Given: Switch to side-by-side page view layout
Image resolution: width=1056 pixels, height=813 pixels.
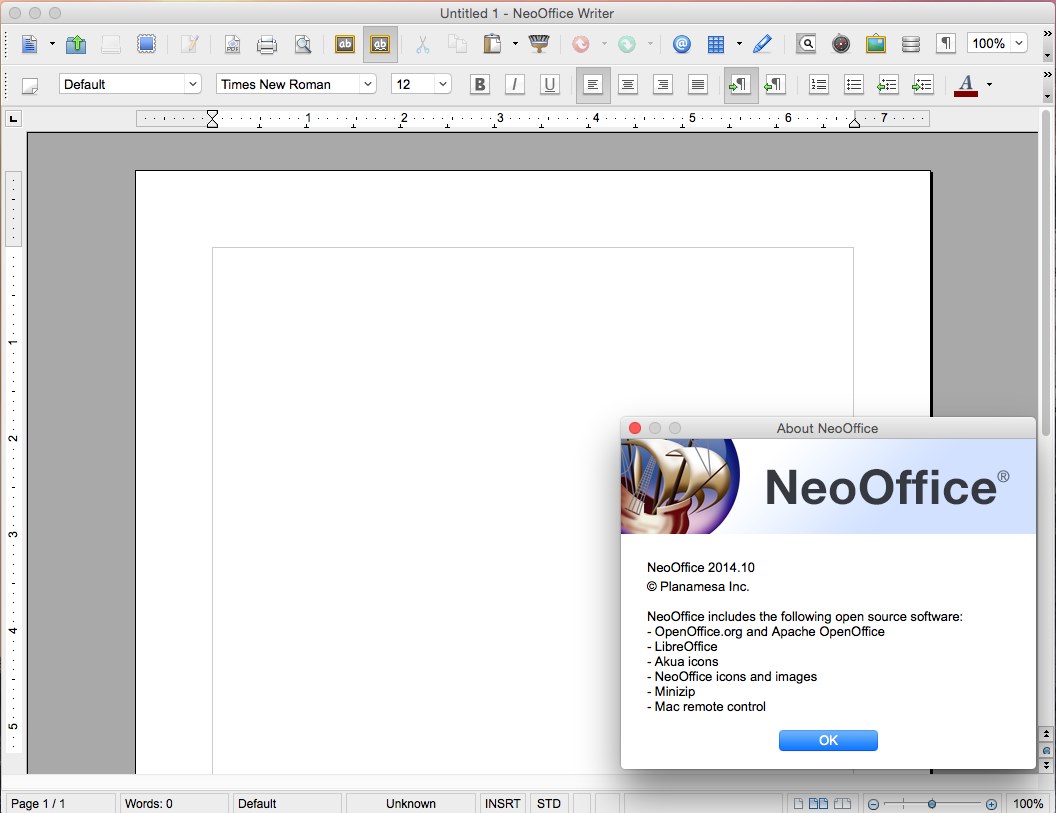Looking at the screenshot, I should (818, 804).
